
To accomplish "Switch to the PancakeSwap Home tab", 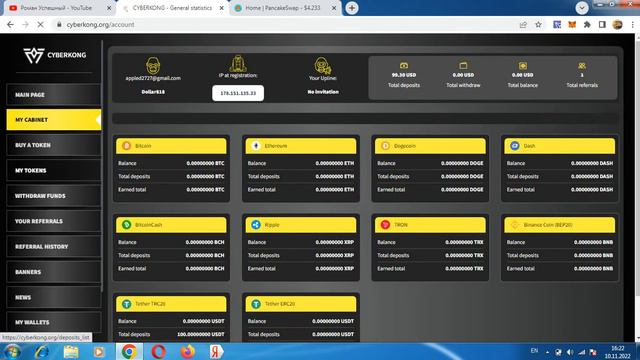I will click(285, 8).
